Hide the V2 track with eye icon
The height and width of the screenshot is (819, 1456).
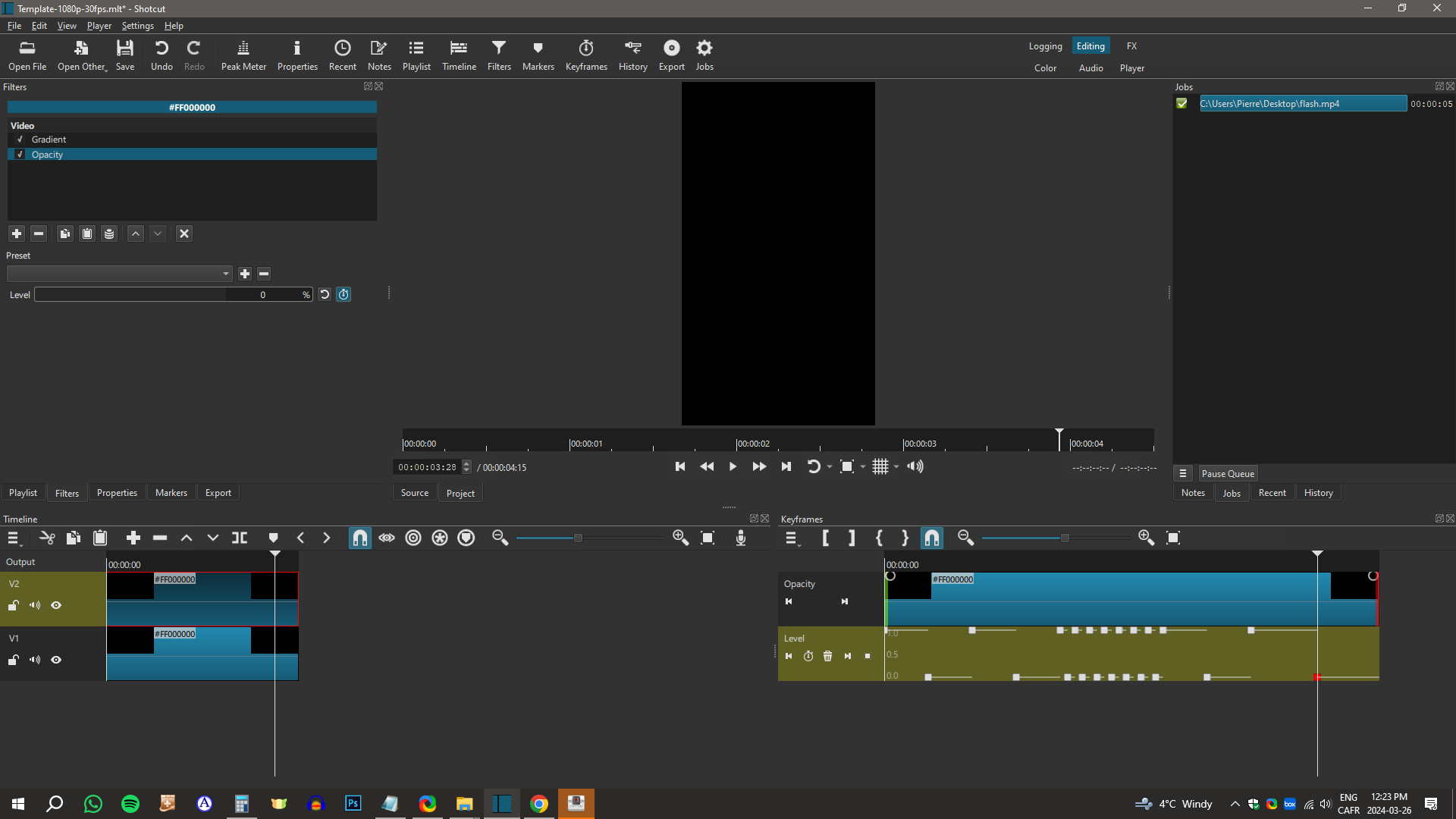[x=56, y=605]
